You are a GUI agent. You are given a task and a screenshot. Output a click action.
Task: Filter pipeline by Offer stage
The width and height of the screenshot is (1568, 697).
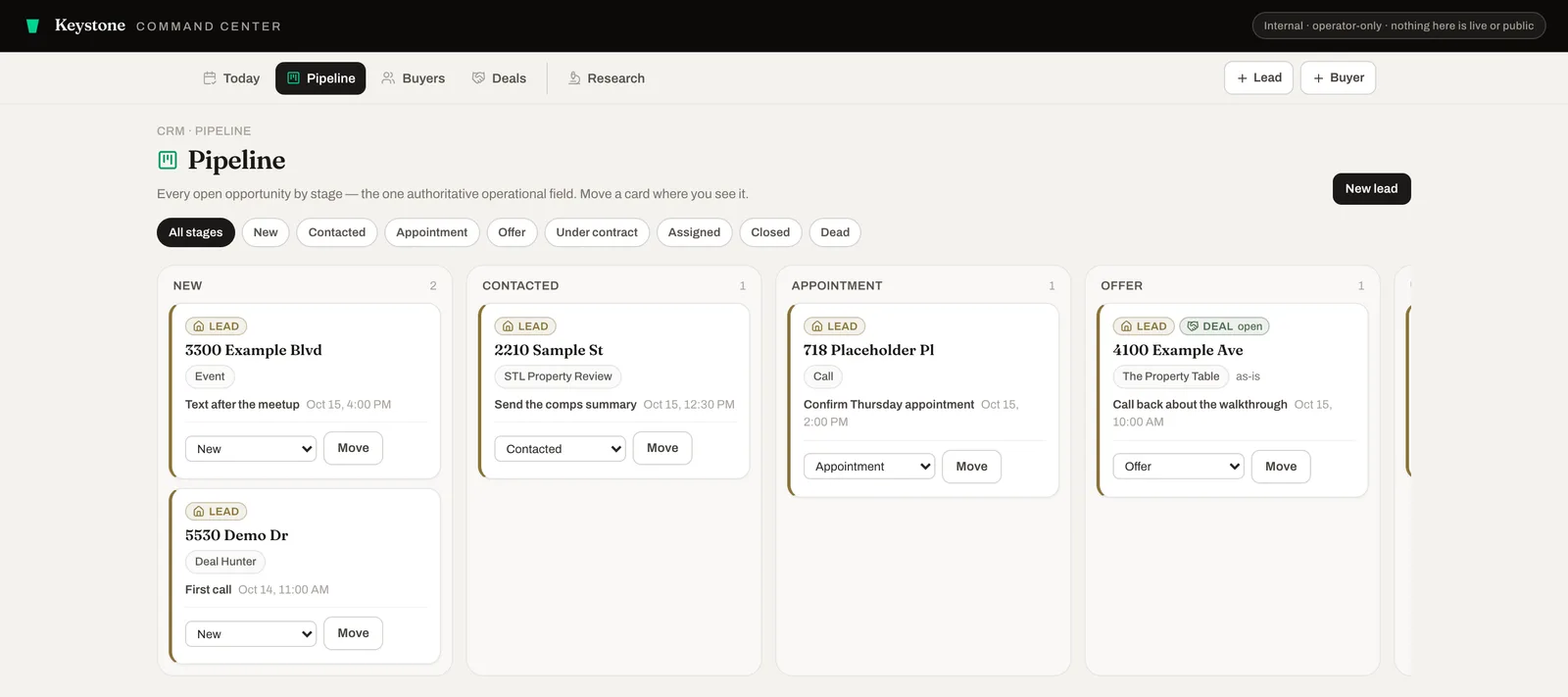512,232
